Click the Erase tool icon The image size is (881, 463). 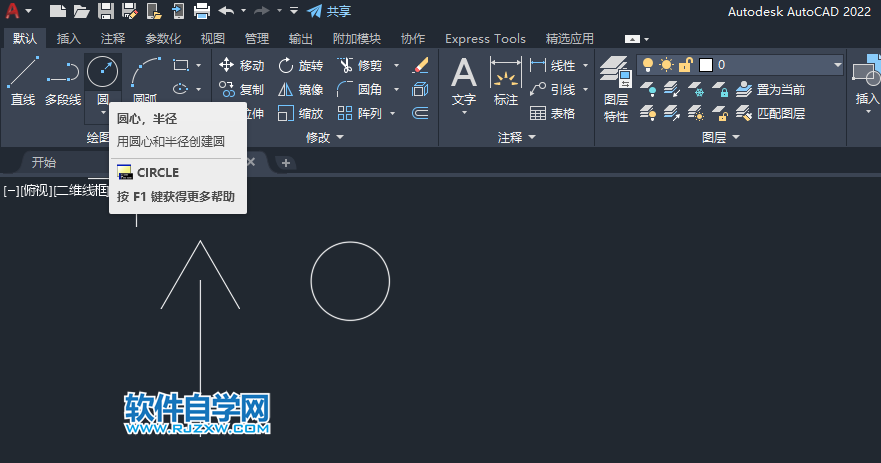(x=420, y=65)
